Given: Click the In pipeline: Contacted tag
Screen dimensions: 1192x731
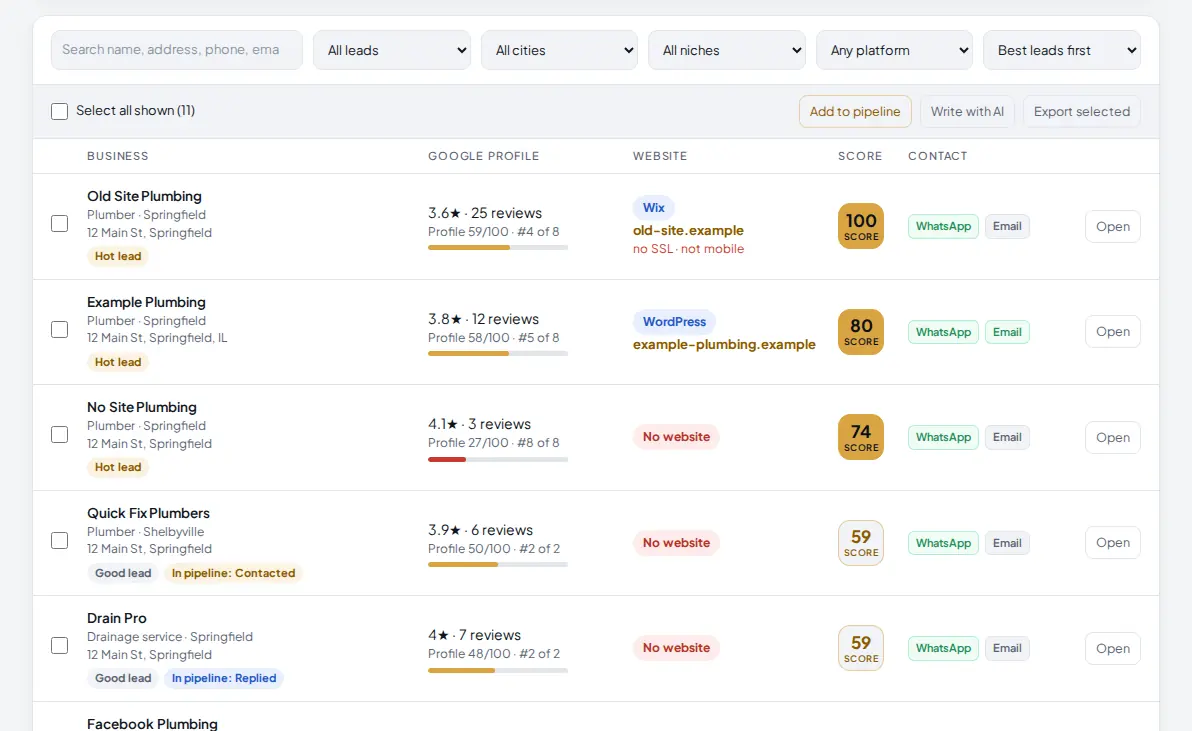Looking at the screenshot, I should pyautogui.click(x=233, y=573).
